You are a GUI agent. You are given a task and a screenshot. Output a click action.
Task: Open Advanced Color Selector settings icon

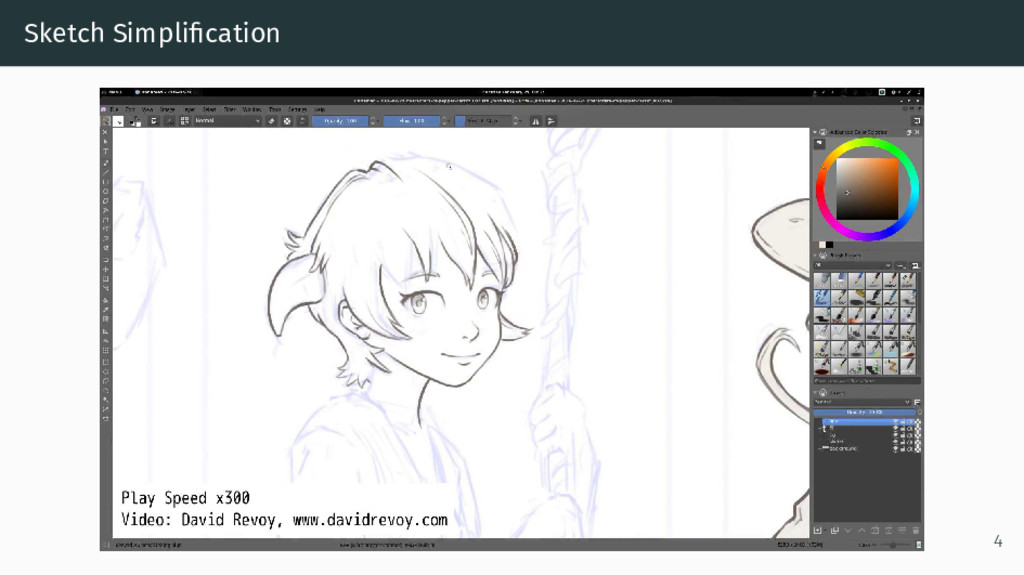coord(820,144)
